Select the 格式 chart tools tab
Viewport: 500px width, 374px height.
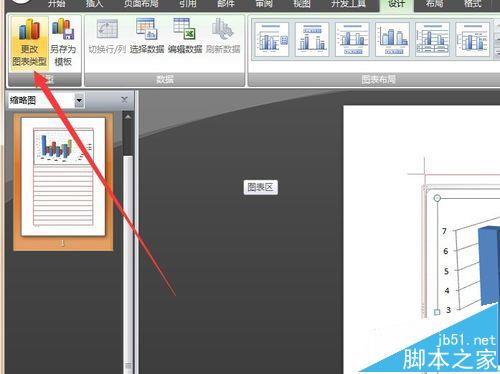click(x=473, y=4)
